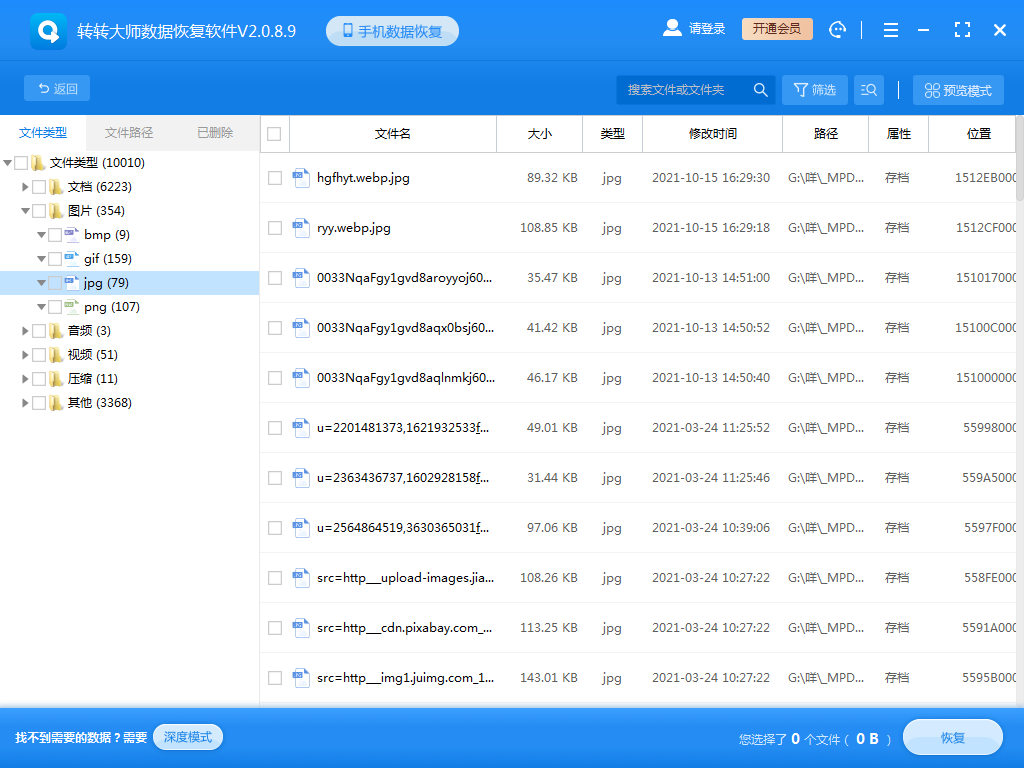1024x768 pixels.
Task: Click the user icon next to 请登录
Action: (x=672, y=27)
